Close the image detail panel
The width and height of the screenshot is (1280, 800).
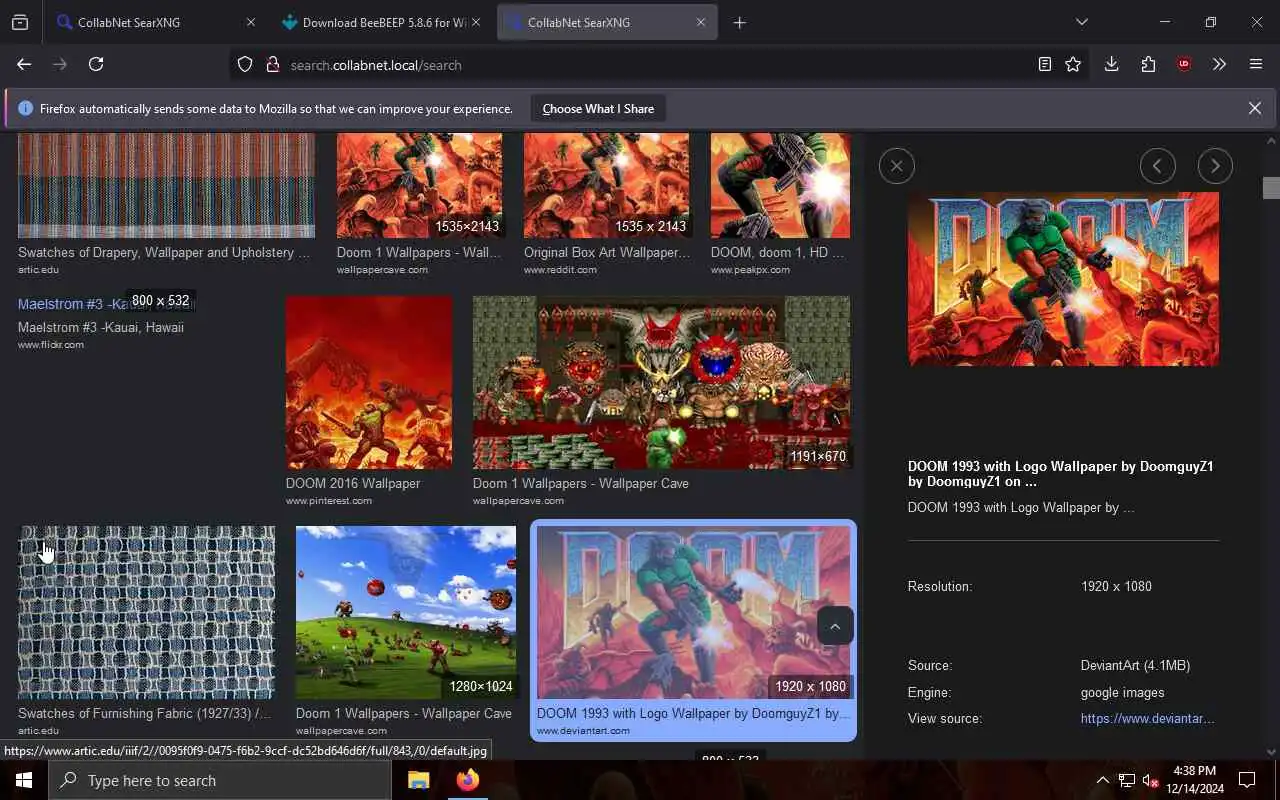(x=897, y=166)
